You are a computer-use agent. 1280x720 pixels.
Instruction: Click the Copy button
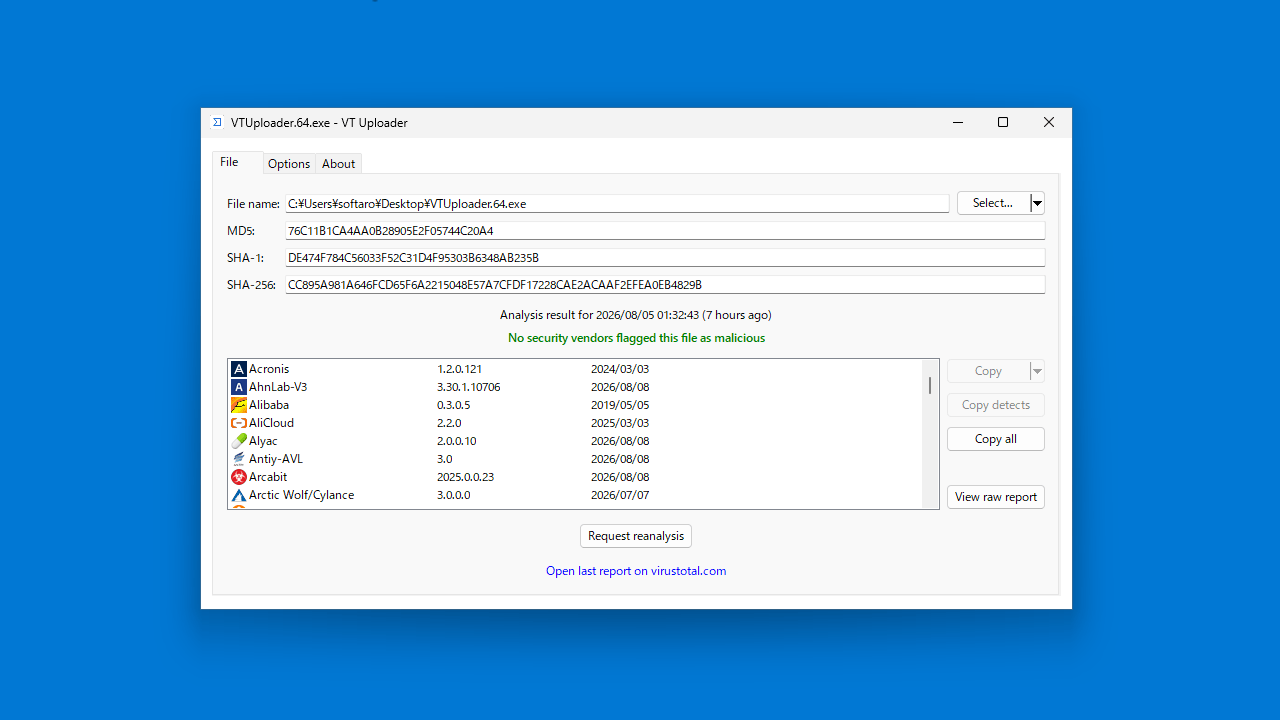[988, 371]
